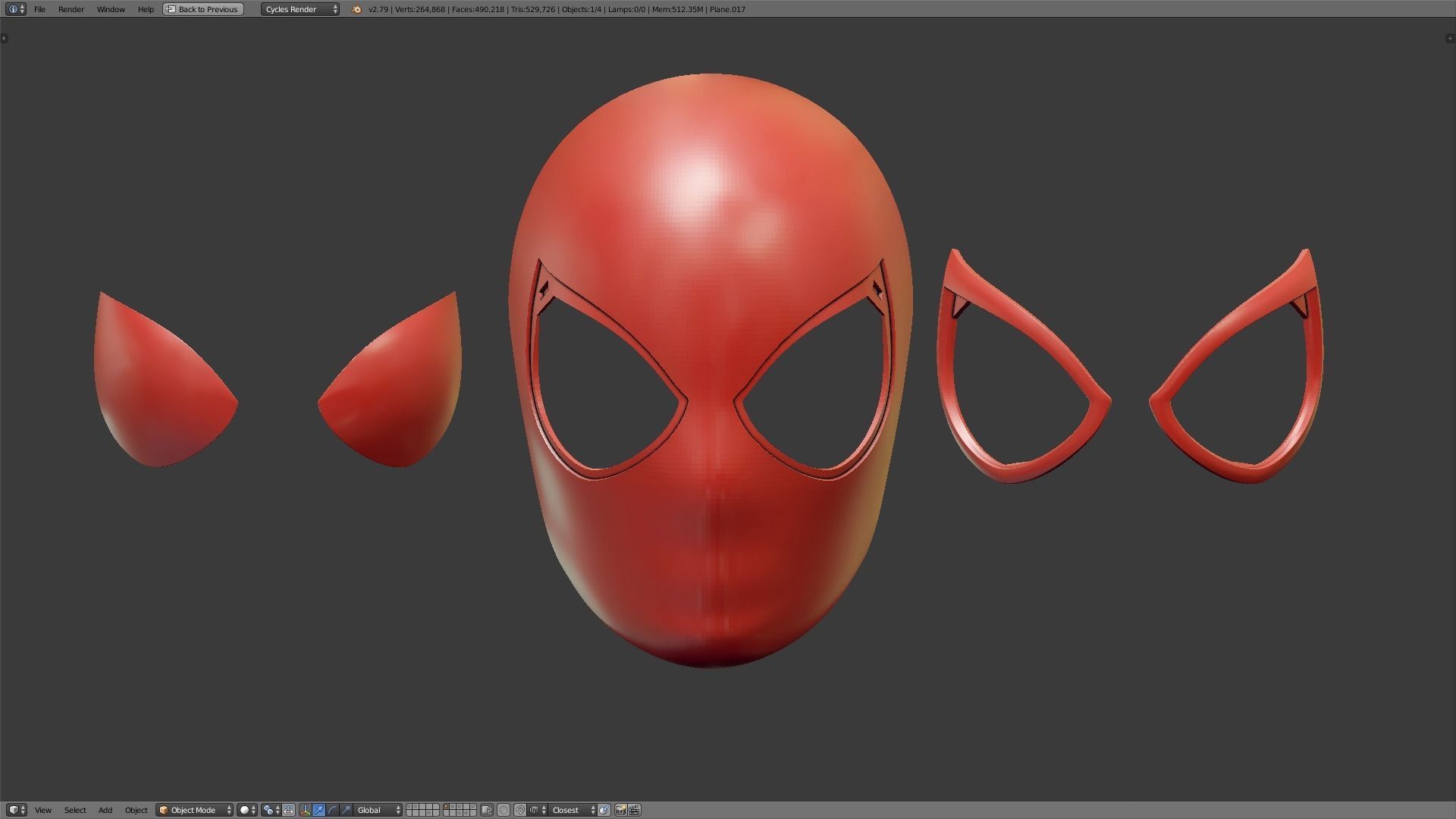
Task: Open the Object Mode dropdown
Action: click(195, 810)
